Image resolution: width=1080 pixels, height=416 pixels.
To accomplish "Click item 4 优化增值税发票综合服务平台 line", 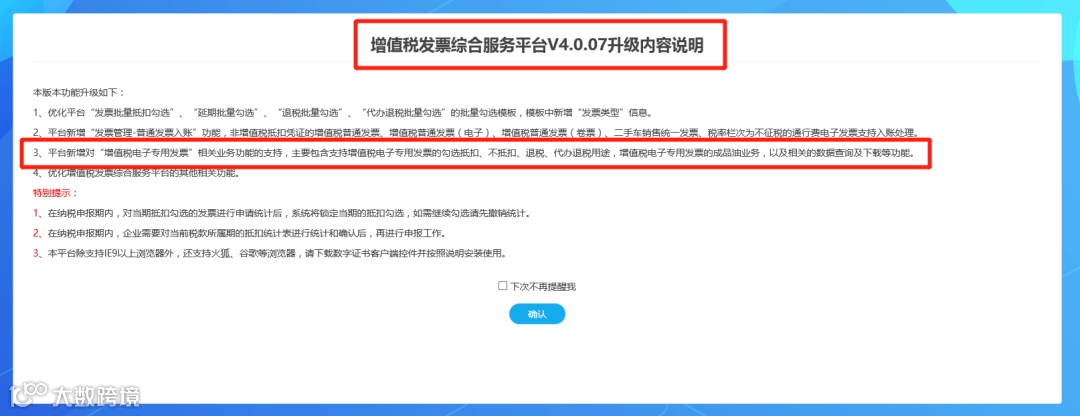I will tap(136, 173).
